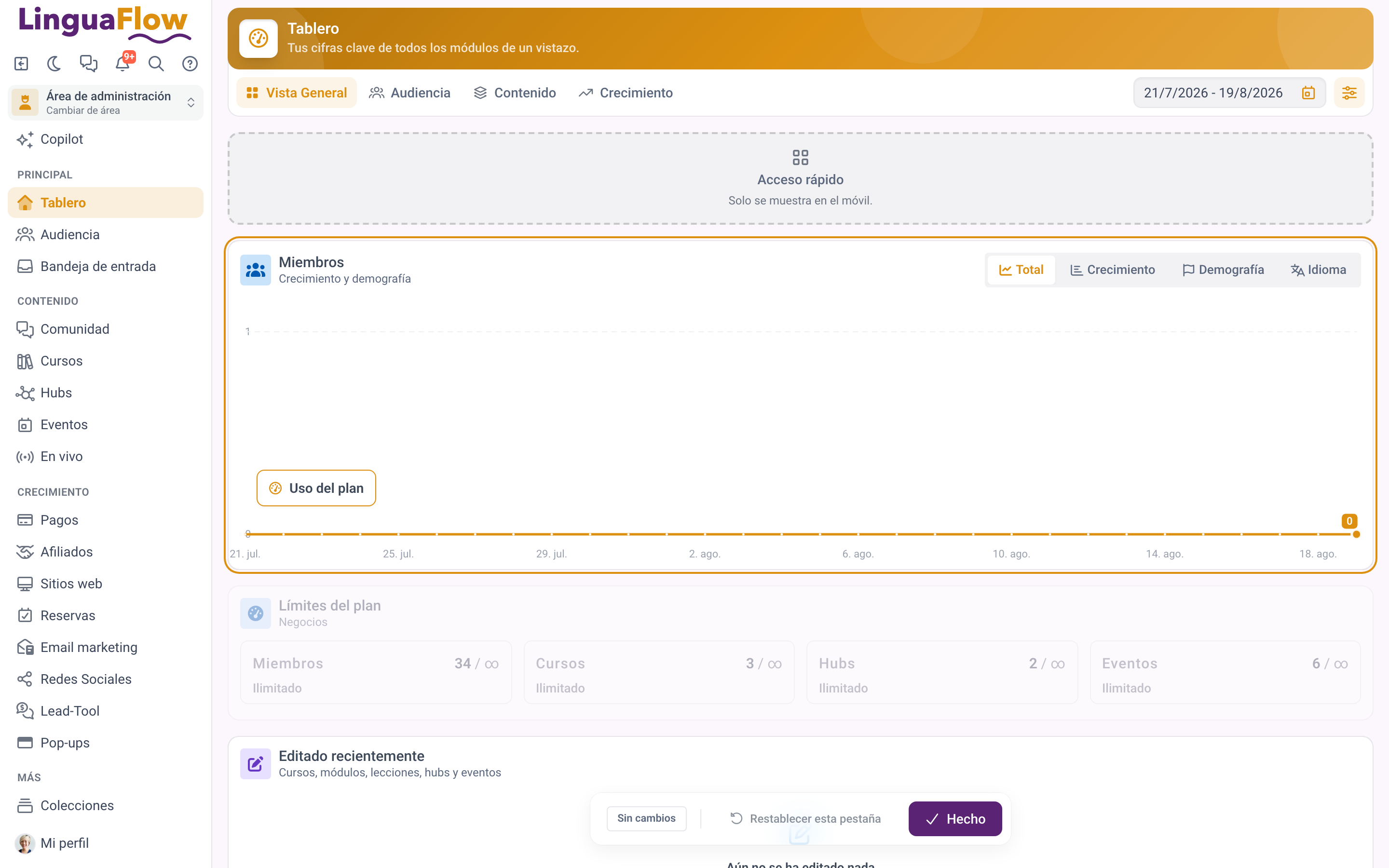
Task: Click the Miembros 34 limit card
Action: [x=376, y=672]
